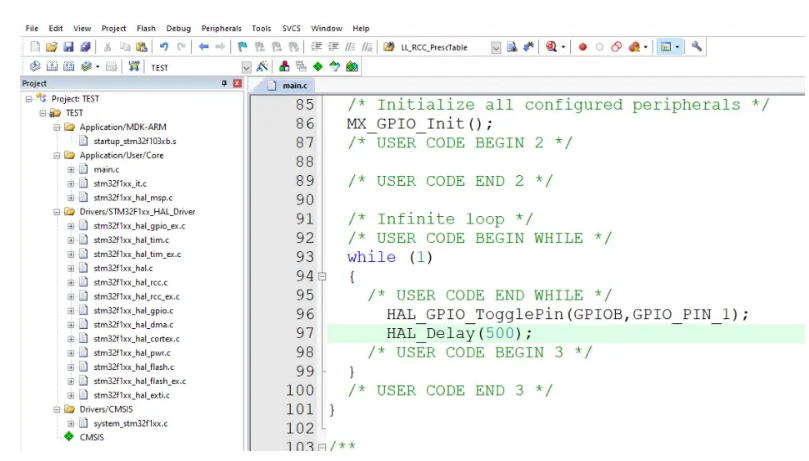Image resolution: width=809 pixels, height=461 pixels.
Task: Open LL_RCC_PrescTable search dropdown arrow
Action: 496,48
